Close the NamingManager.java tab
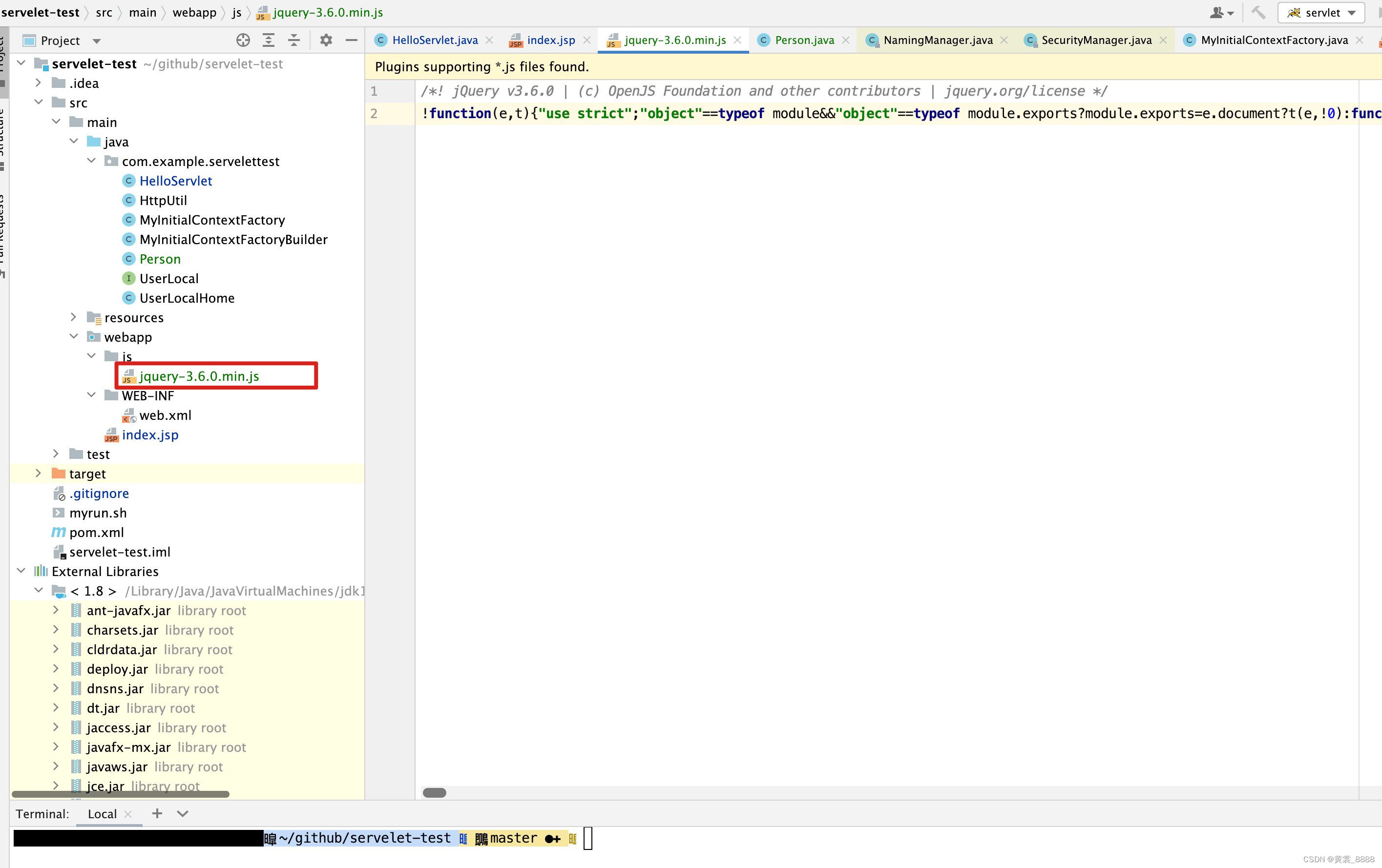Viewport: 1382px width, 868px height. tap(1004, 40)
